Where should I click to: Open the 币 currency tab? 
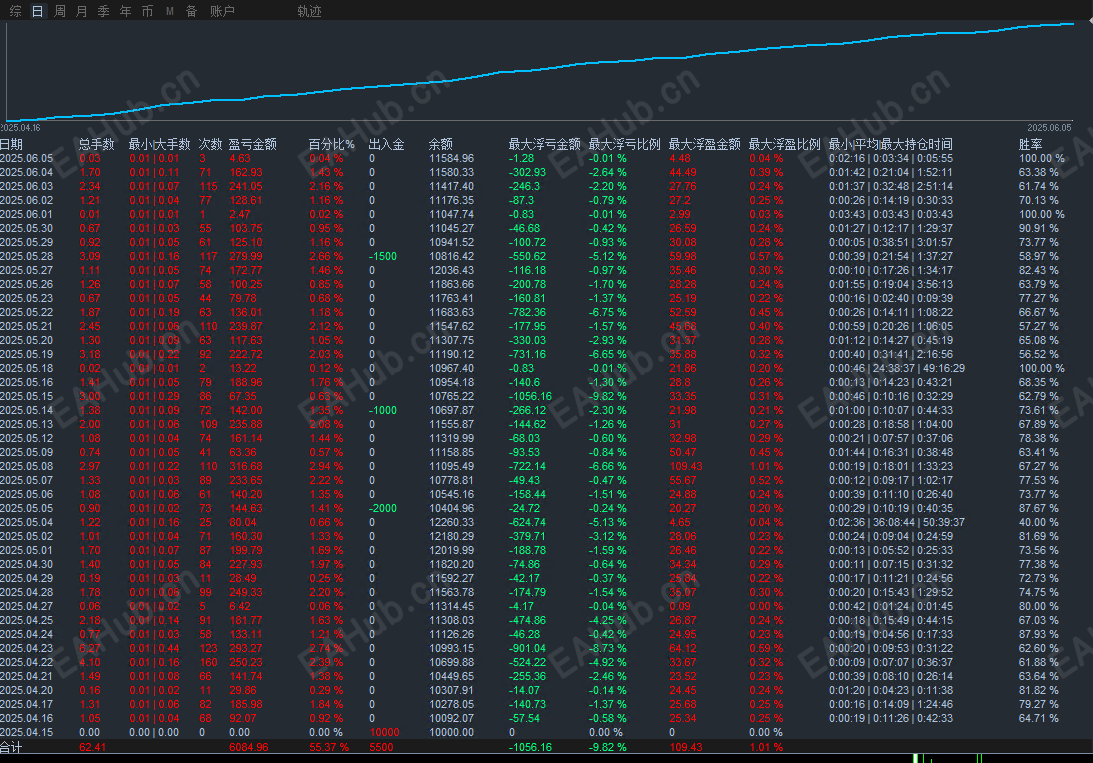click(147, 11)
